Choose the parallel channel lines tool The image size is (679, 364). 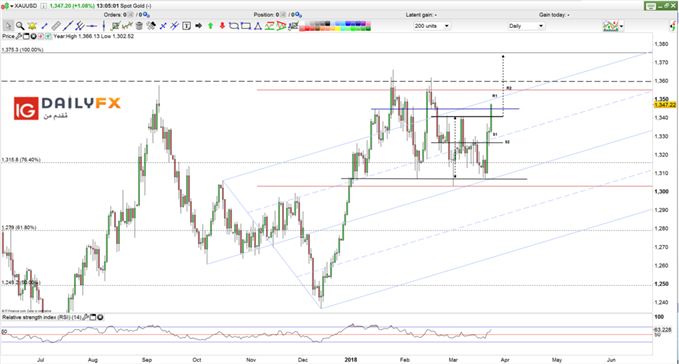[x=80, y=26]
